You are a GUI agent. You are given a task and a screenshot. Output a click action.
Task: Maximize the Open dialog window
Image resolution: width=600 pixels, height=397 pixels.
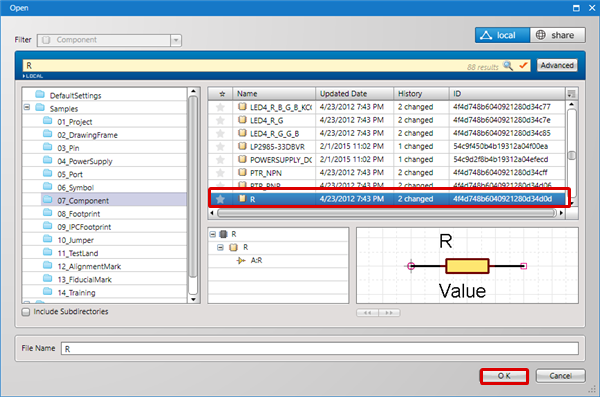pos(576,8)
